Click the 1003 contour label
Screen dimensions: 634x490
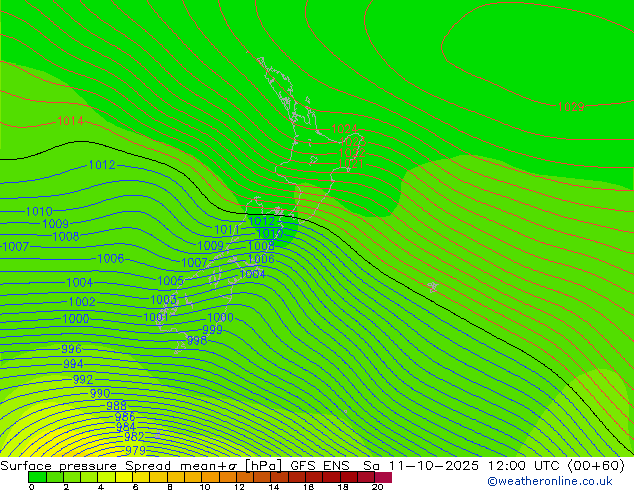[164, 300]
